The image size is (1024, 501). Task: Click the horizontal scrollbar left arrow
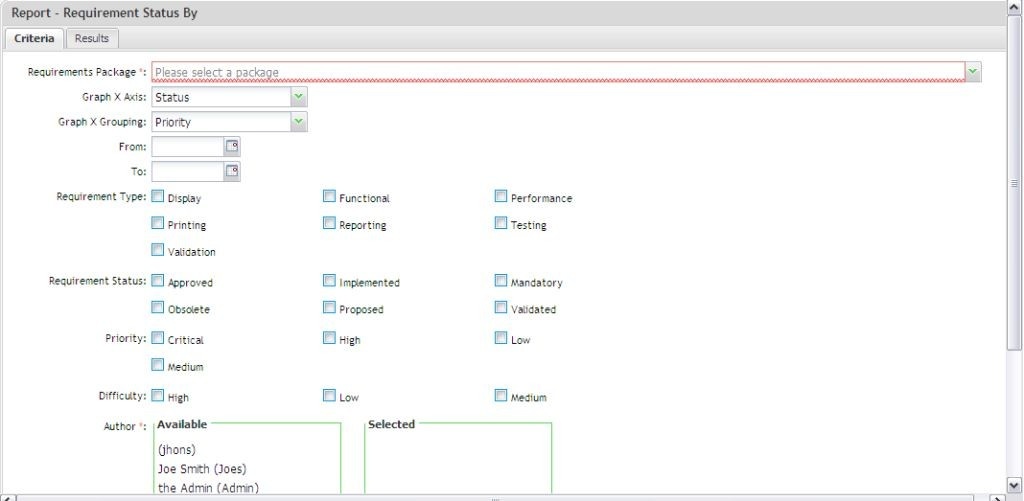click(x=7, y=497)
